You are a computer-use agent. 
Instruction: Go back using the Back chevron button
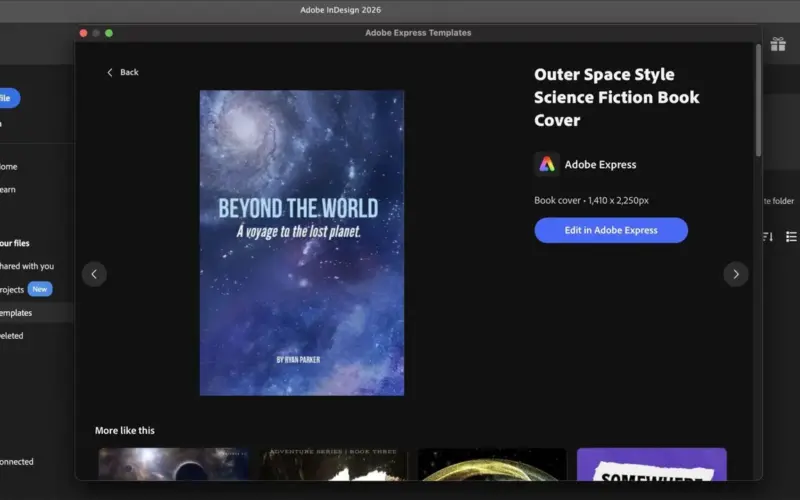click(122, 72)
